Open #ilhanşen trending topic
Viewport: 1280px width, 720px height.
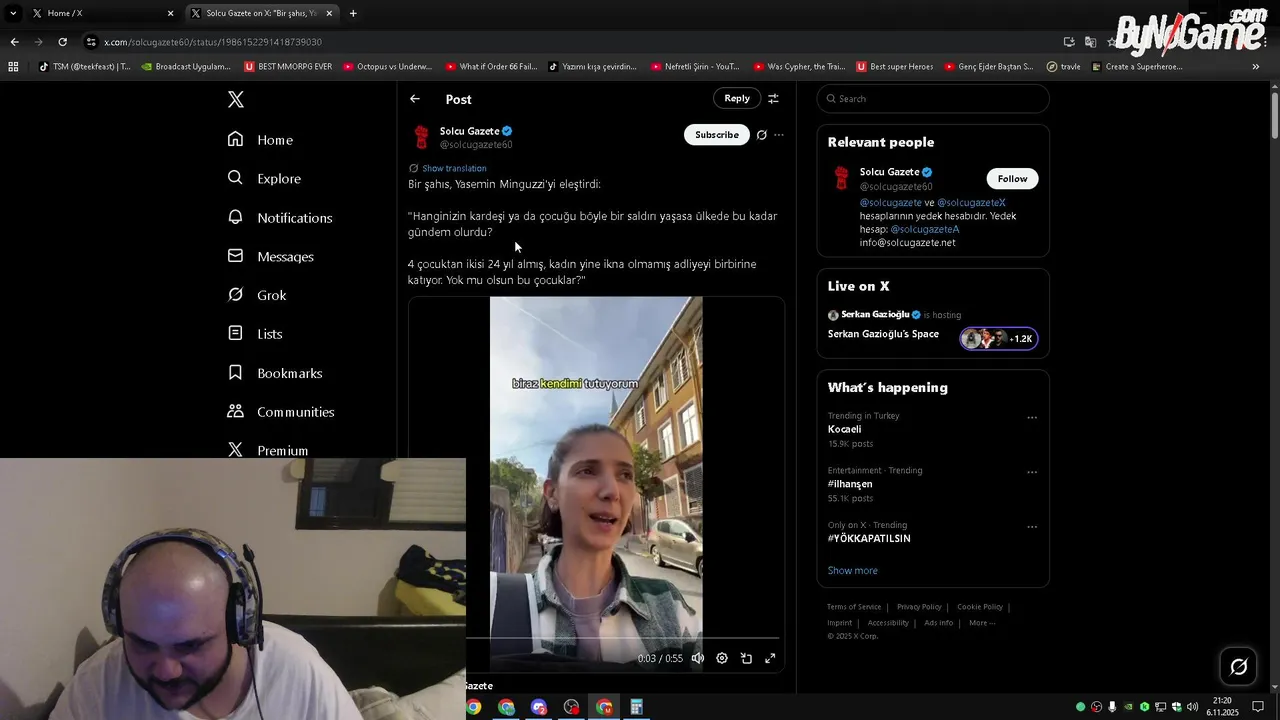click(850, 484)
